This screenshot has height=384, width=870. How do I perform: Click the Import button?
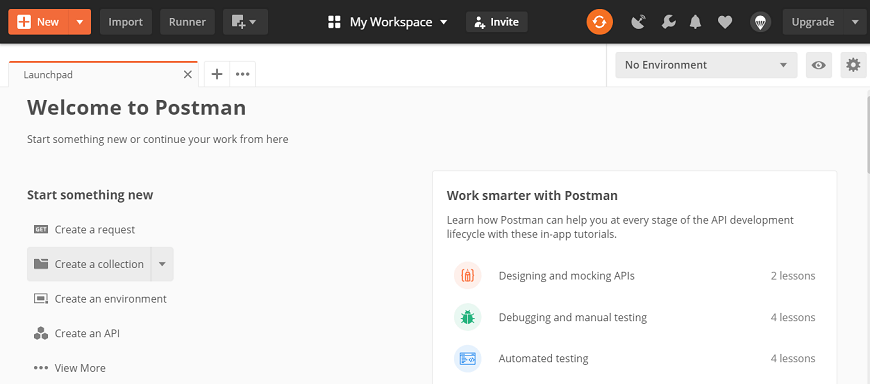pos(125,22)
